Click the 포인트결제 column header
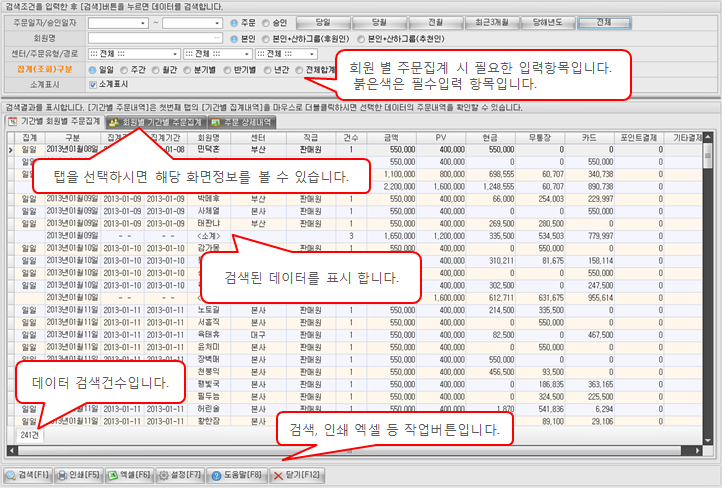Image resolution: width=722 pixels, height=489 pixels. click(x=639, y=138)
